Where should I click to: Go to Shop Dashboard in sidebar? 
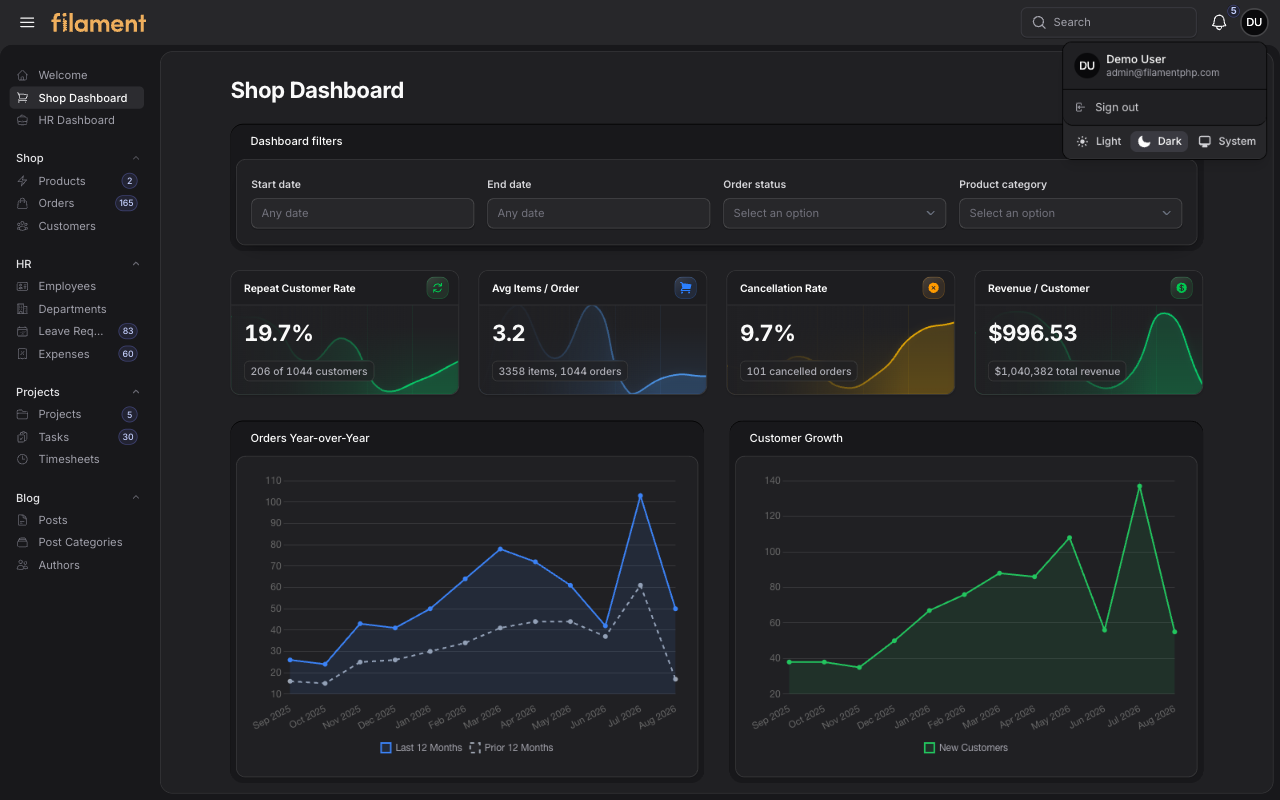77,98
